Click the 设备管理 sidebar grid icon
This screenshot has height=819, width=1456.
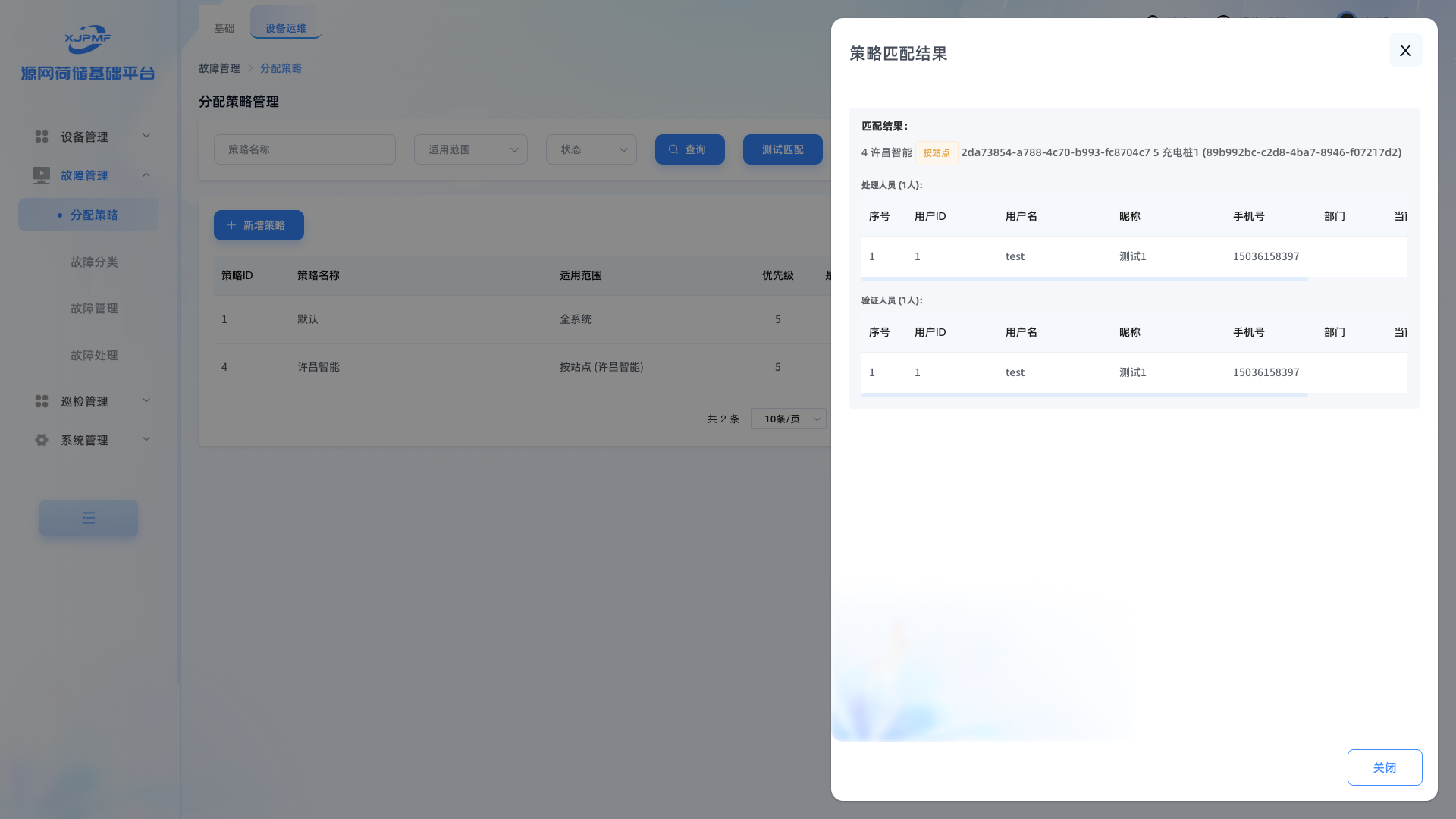pos(42,136)
